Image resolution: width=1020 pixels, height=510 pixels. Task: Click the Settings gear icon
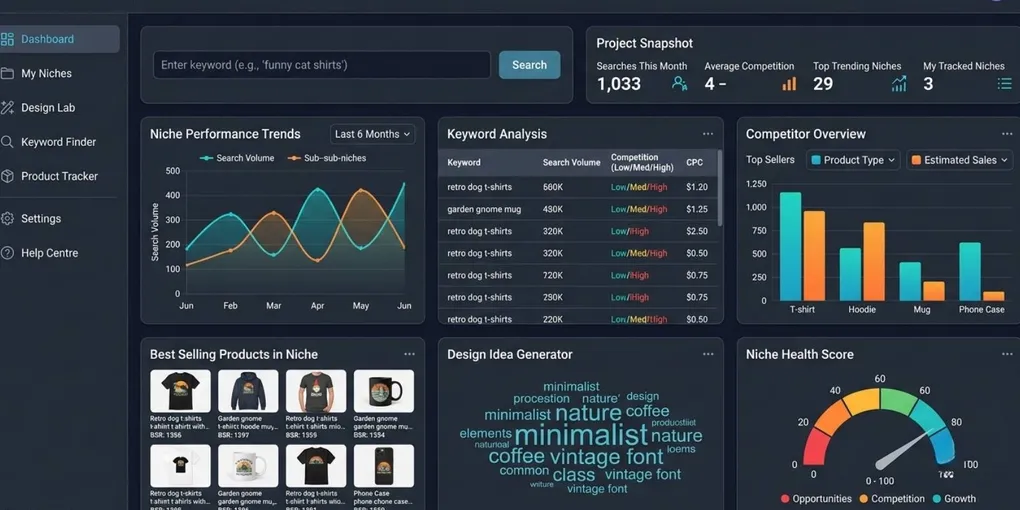(7, 219)
